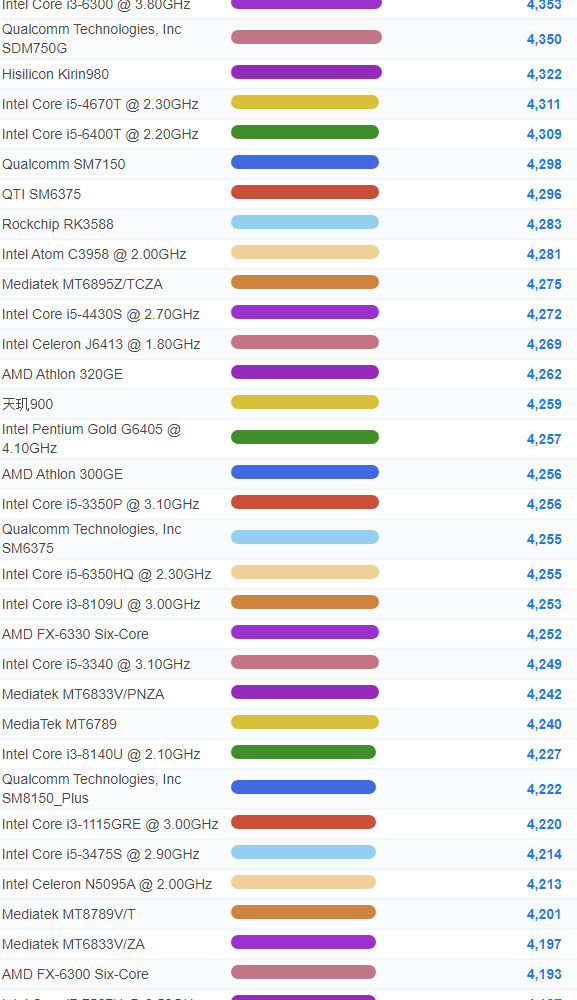Select score 4,281 for Atom C3958
Viewport: 577px width, 1000px height.
click(x=544, y=254)
